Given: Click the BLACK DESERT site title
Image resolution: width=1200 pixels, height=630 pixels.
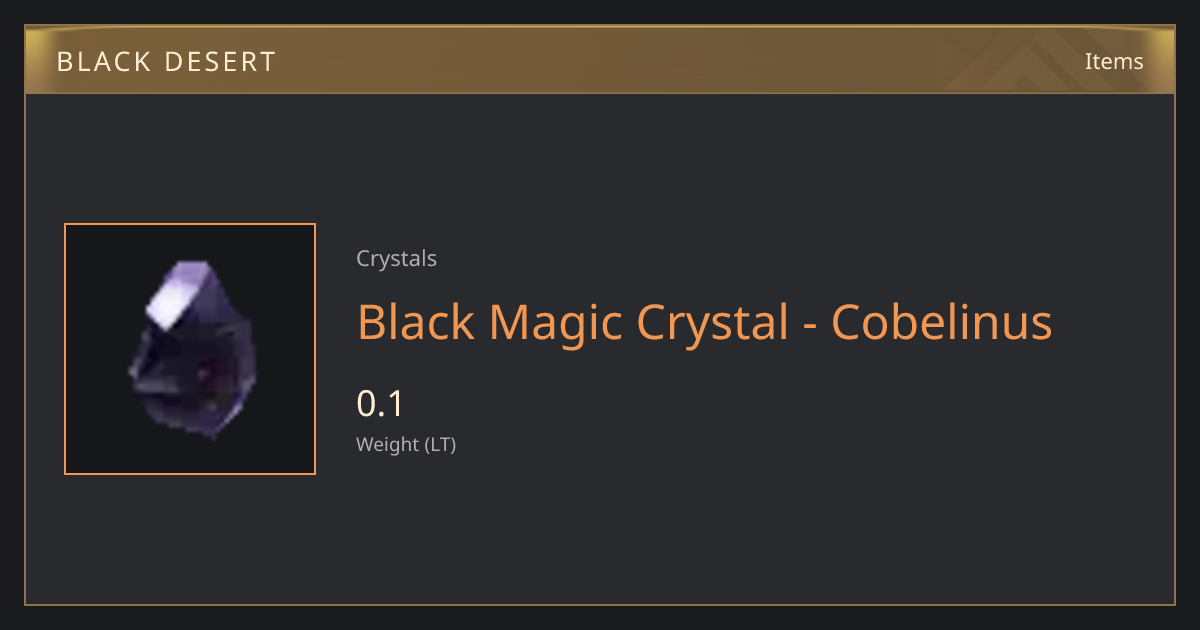Looking at the screenshot, I should click(167, 62).
